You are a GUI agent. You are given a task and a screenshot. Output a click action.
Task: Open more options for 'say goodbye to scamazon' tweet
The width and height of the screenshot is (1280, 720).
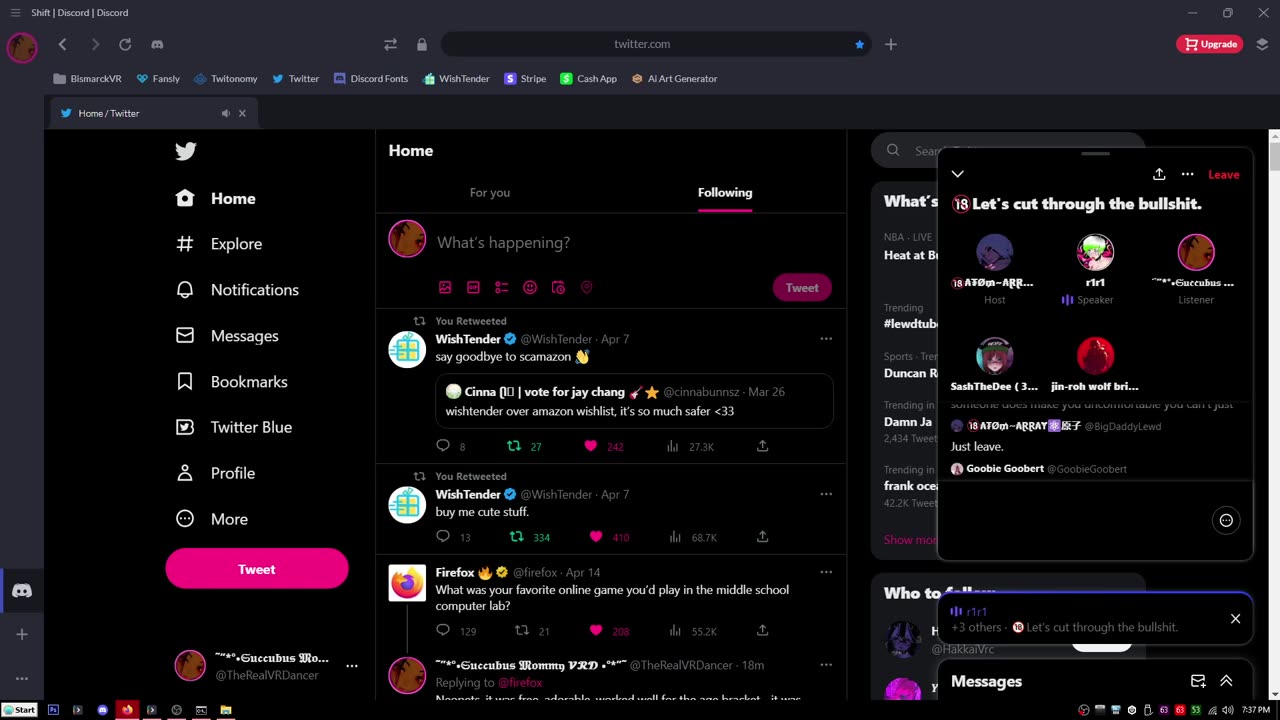[826, 338]
